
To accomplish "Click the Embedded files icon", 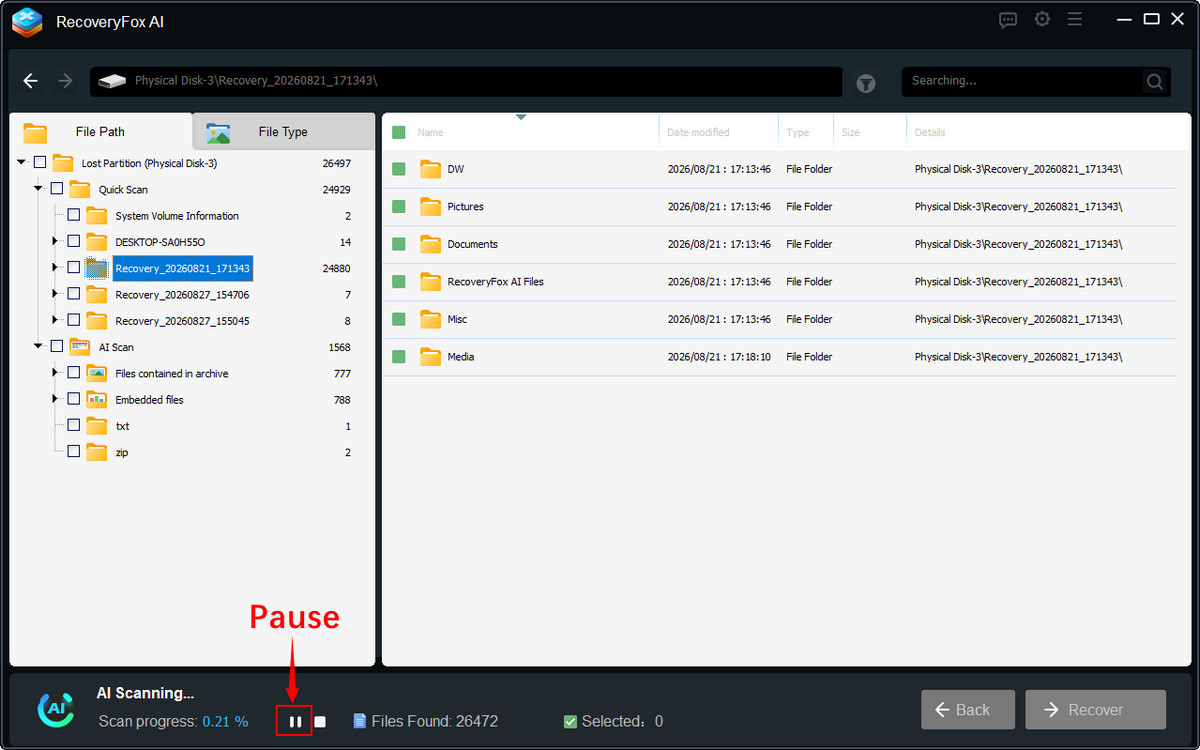I will [96, 399].
